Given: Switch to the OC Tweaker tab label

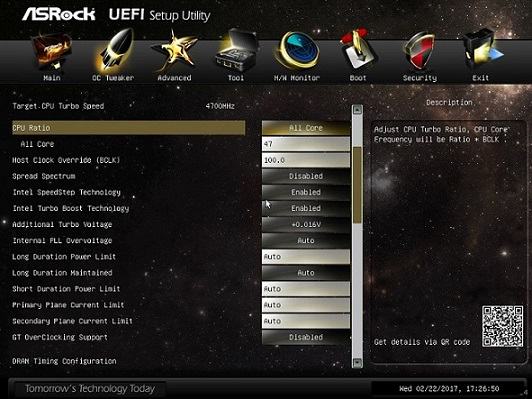Looking at the screenshot, I should tap(113, 78).
